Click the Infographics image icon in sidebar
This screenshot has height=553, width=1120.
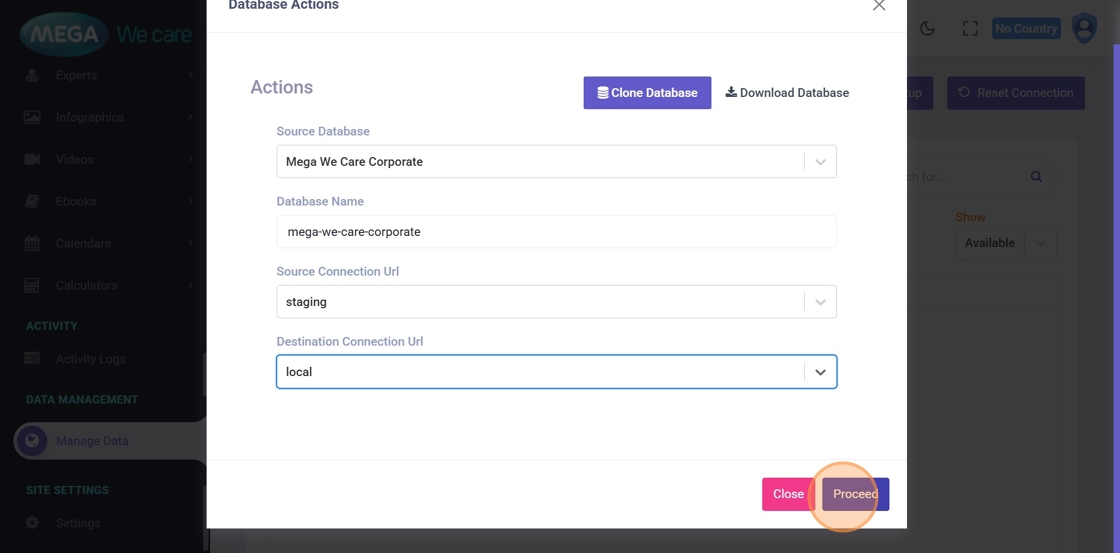tap(32, 117)
